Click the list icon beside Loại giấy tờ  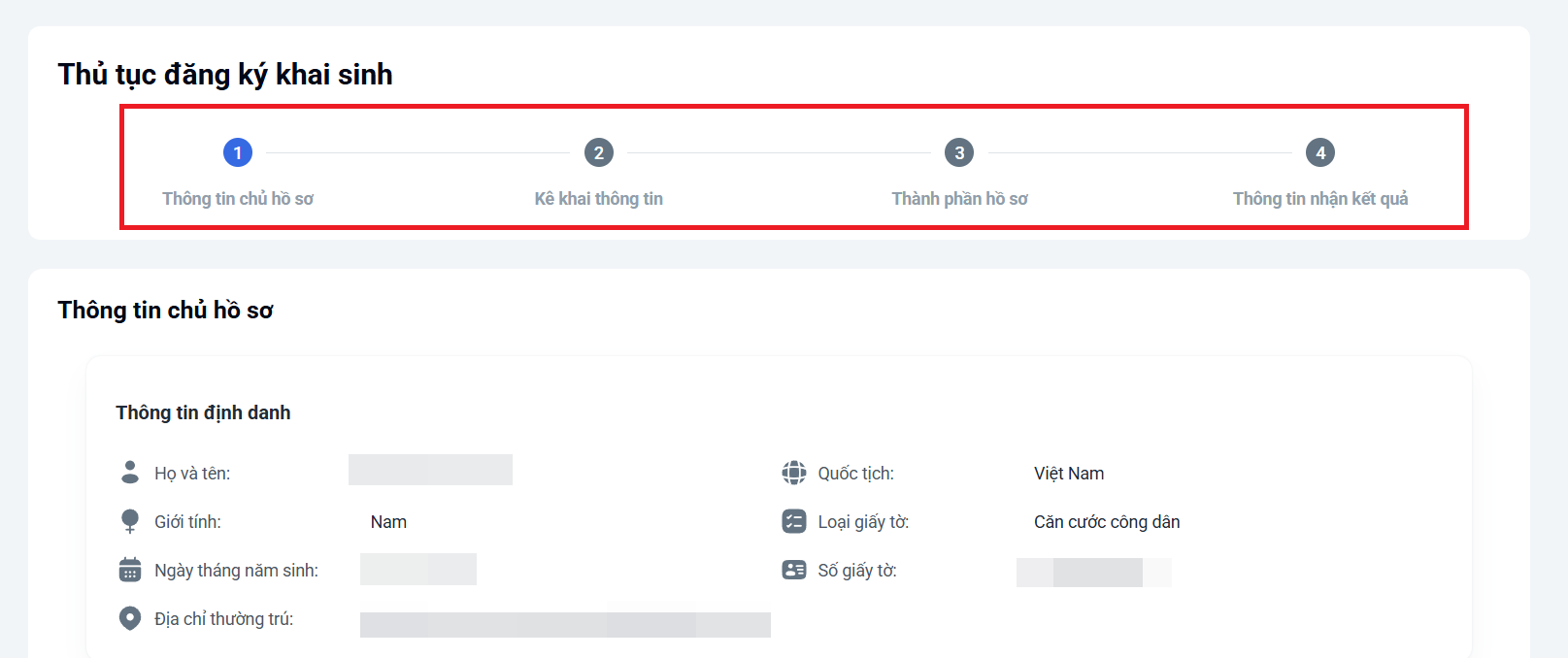[794, 520]
